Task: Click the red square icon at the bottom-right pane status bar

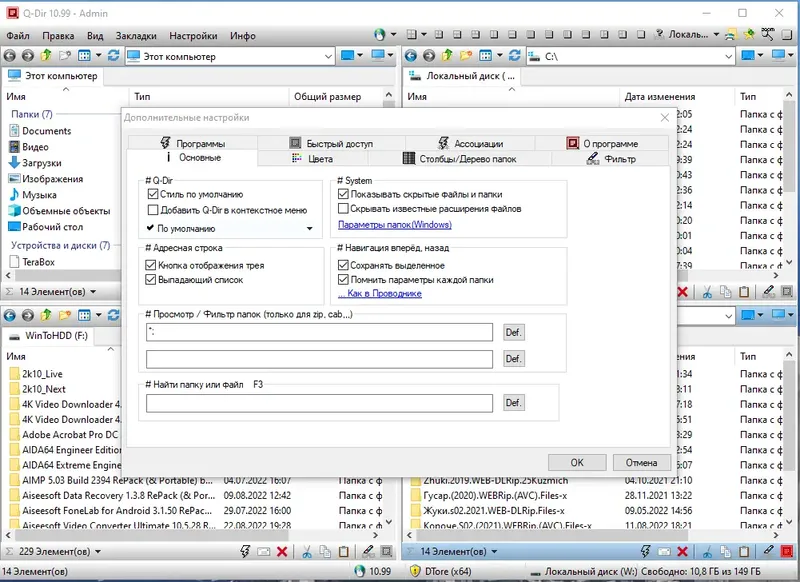Action: click(x=787, y=551)
